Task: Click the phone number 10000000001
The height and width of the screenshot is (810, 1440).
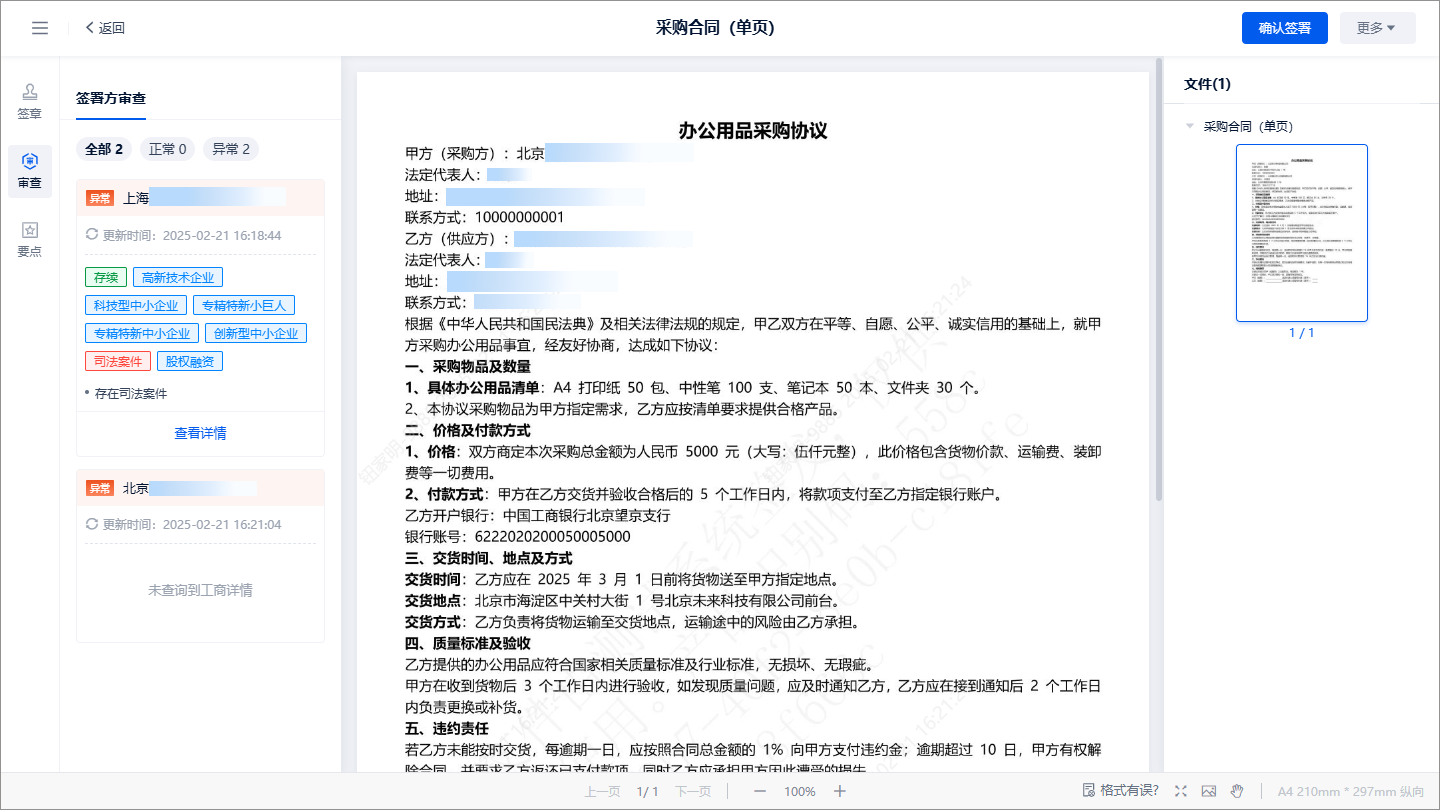Action: pyautogui.click(x=520, y=217)
